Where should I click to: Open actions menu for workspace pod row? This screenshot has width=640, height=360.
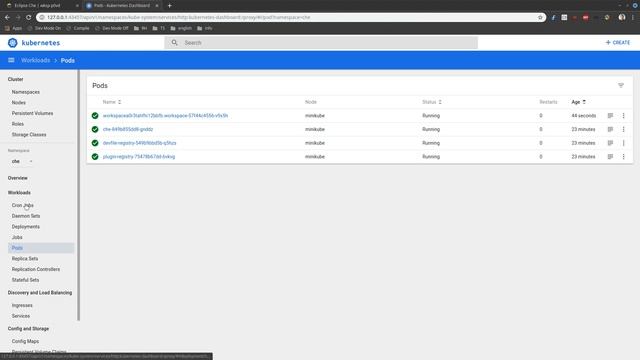[623, 116]
